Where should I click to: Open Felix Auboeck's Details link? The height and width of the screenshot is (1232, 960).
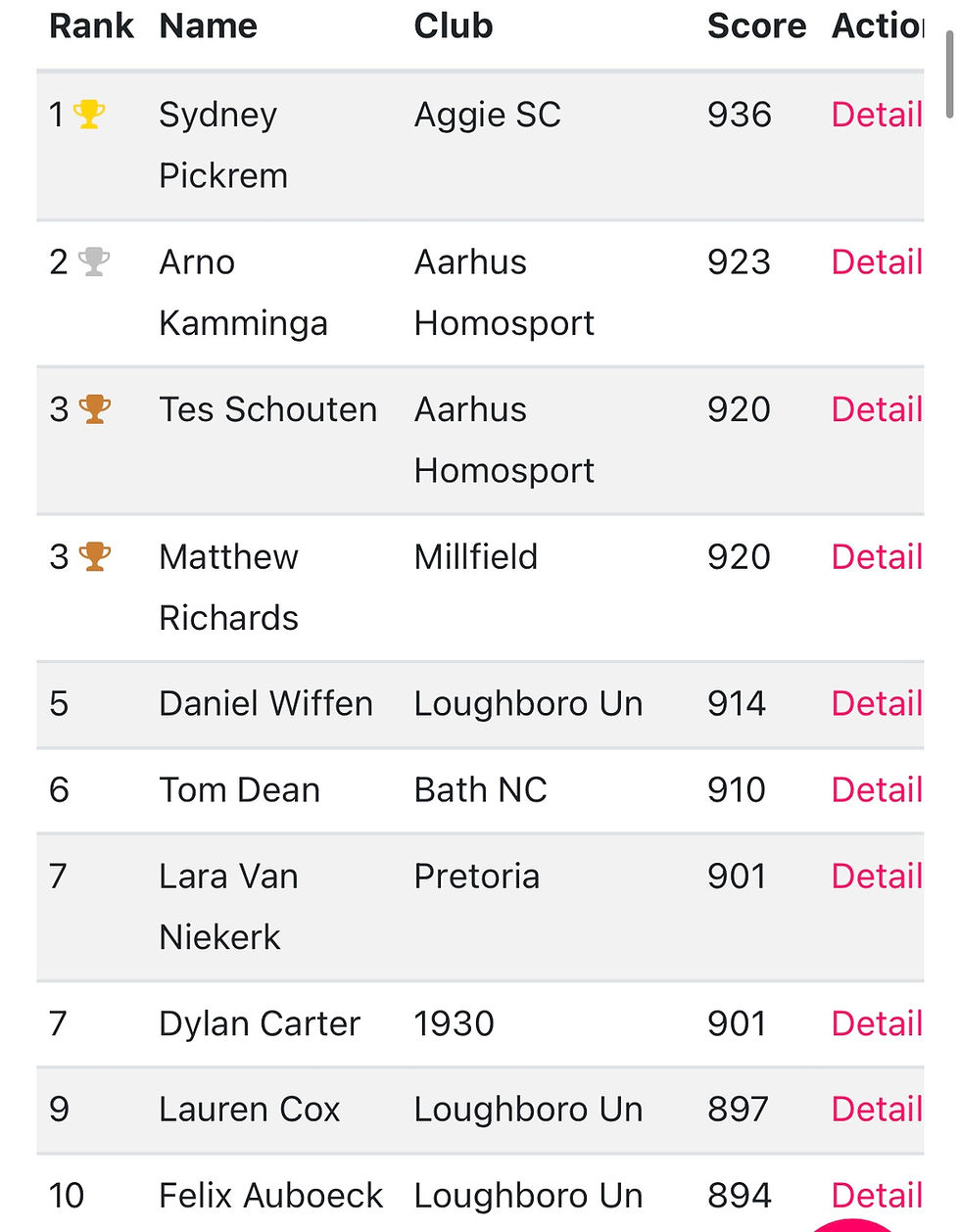[877, 1195]
